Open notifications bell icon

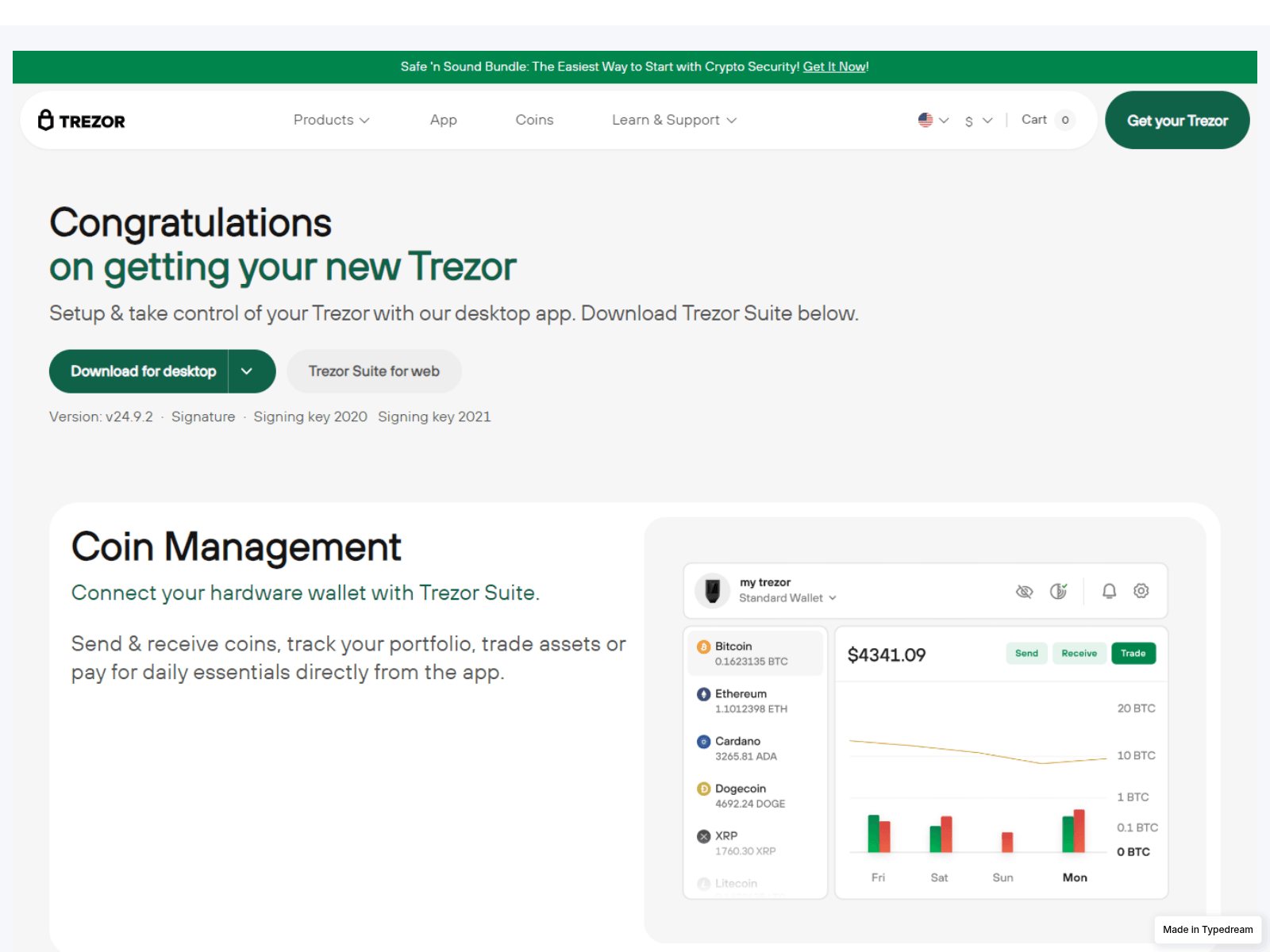(1110, 591)
